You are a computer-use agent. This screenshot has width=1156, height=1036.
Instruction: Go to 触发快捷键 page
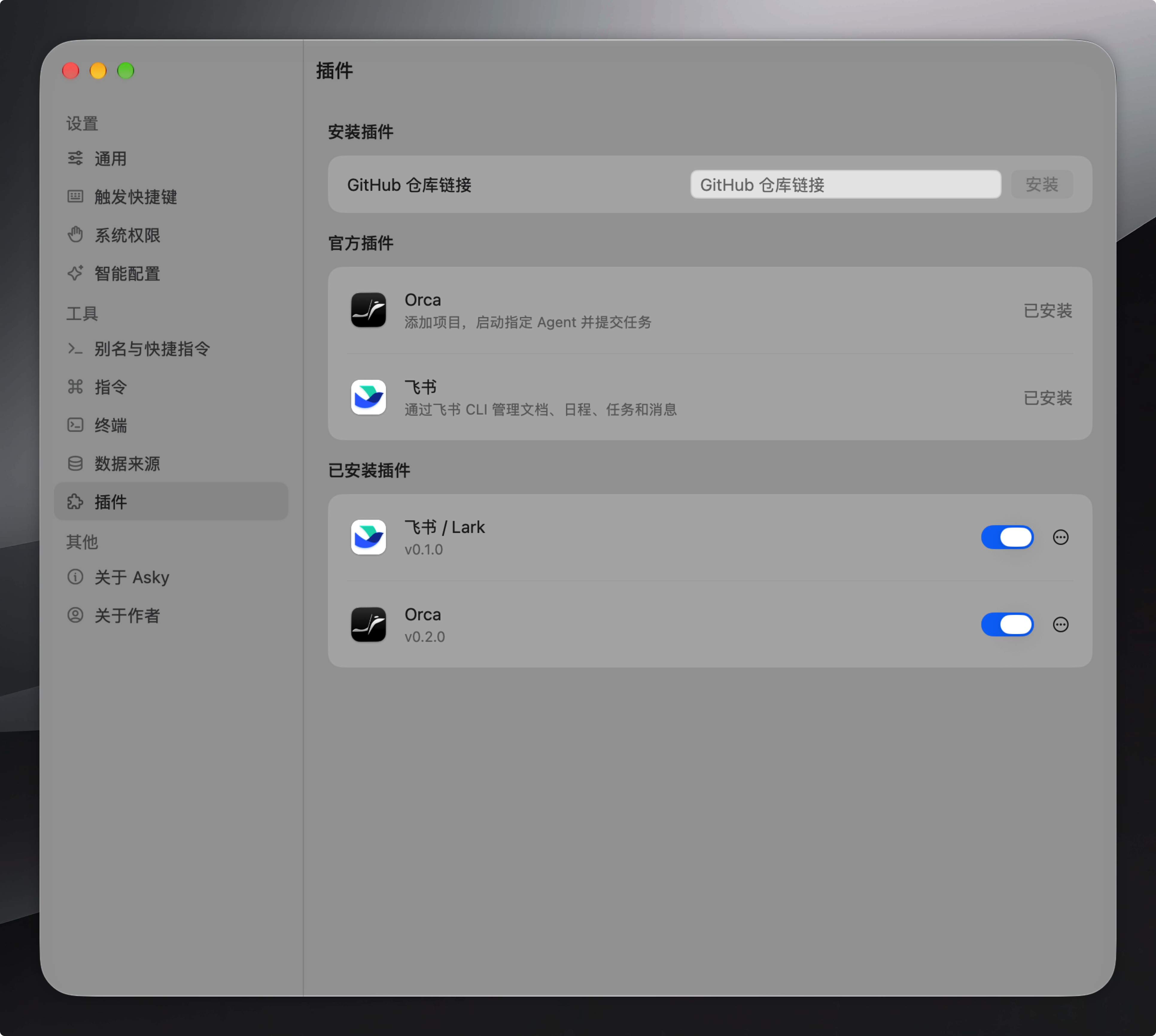[171, 196]
